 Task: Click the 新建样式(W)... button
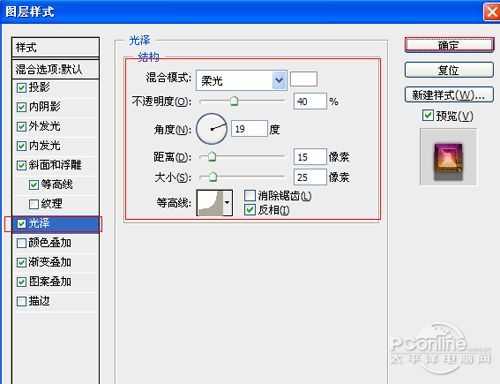[x=449, y=95]
